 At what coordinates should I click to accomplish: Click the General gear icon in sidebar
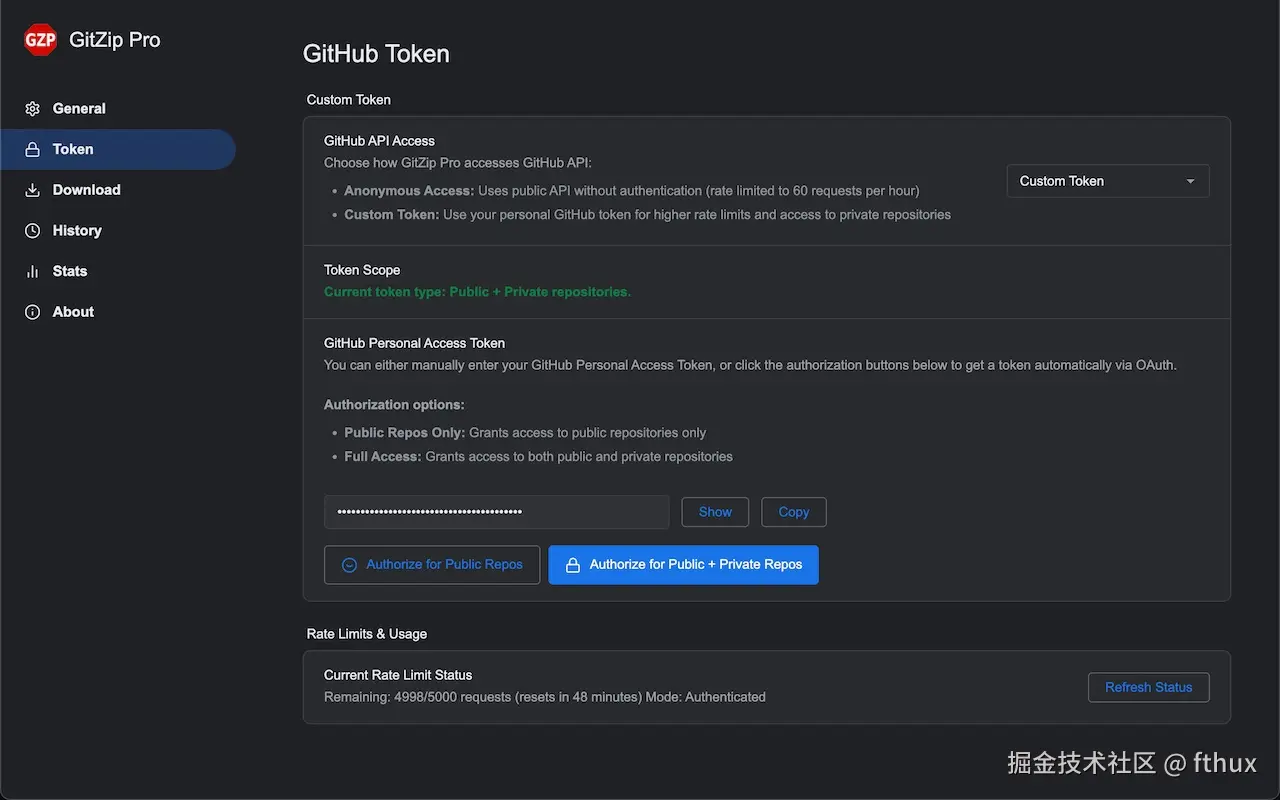[33, 109]
